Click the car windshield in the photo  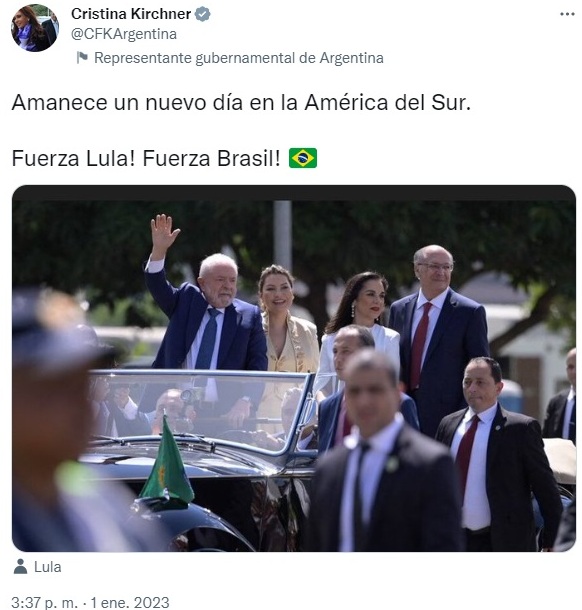[x=202, y=410]
